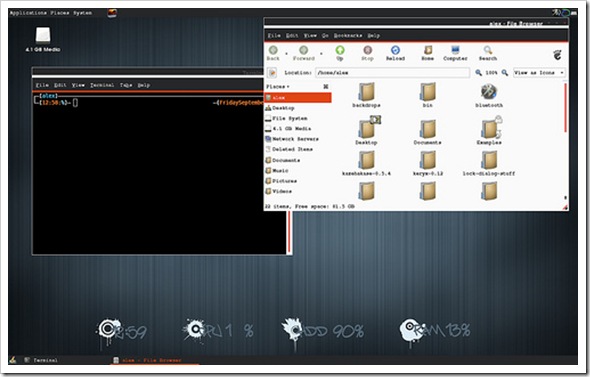Open Computer from toolbar
Viewport: 590px width, 377px height.
click(x=455, y=53)
